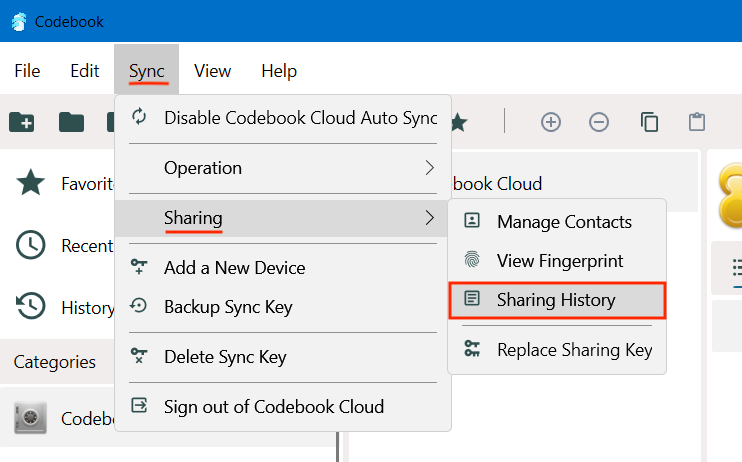
Task: Click the star favorite toolbar icon
Action: [459, 123]
